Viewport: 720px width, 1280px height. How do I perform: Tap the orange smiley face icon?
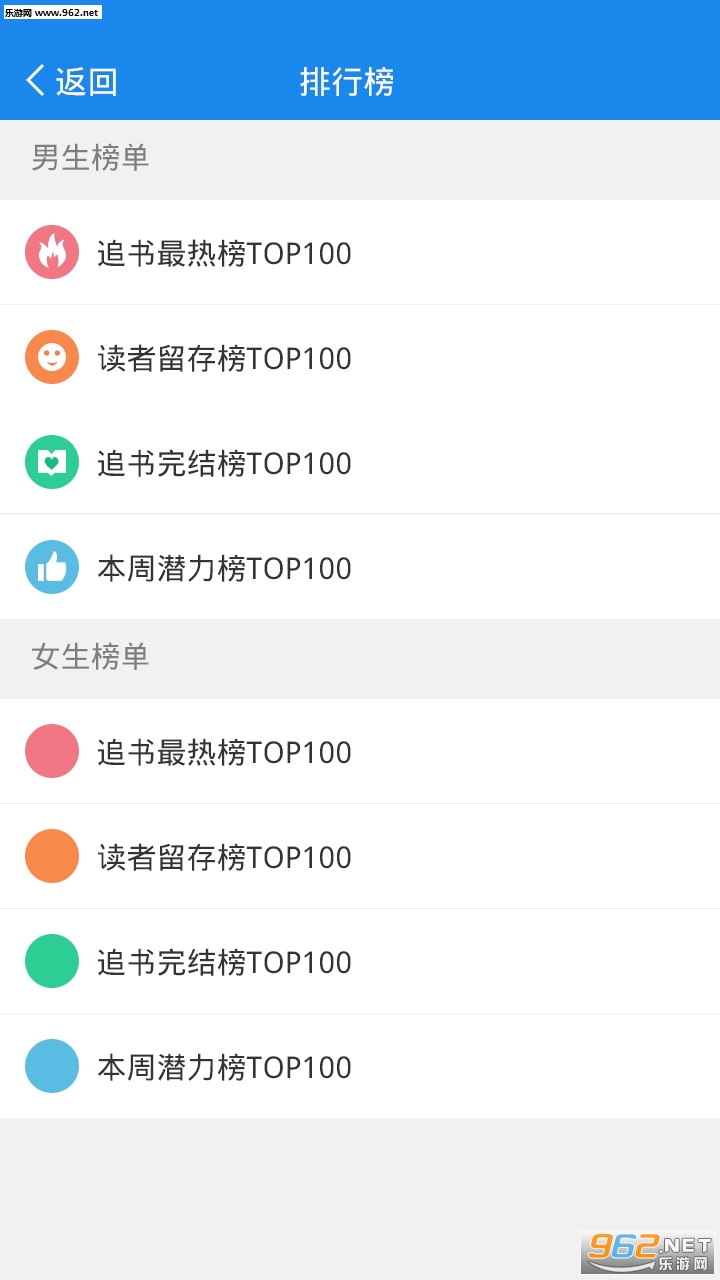pos(52,357)
